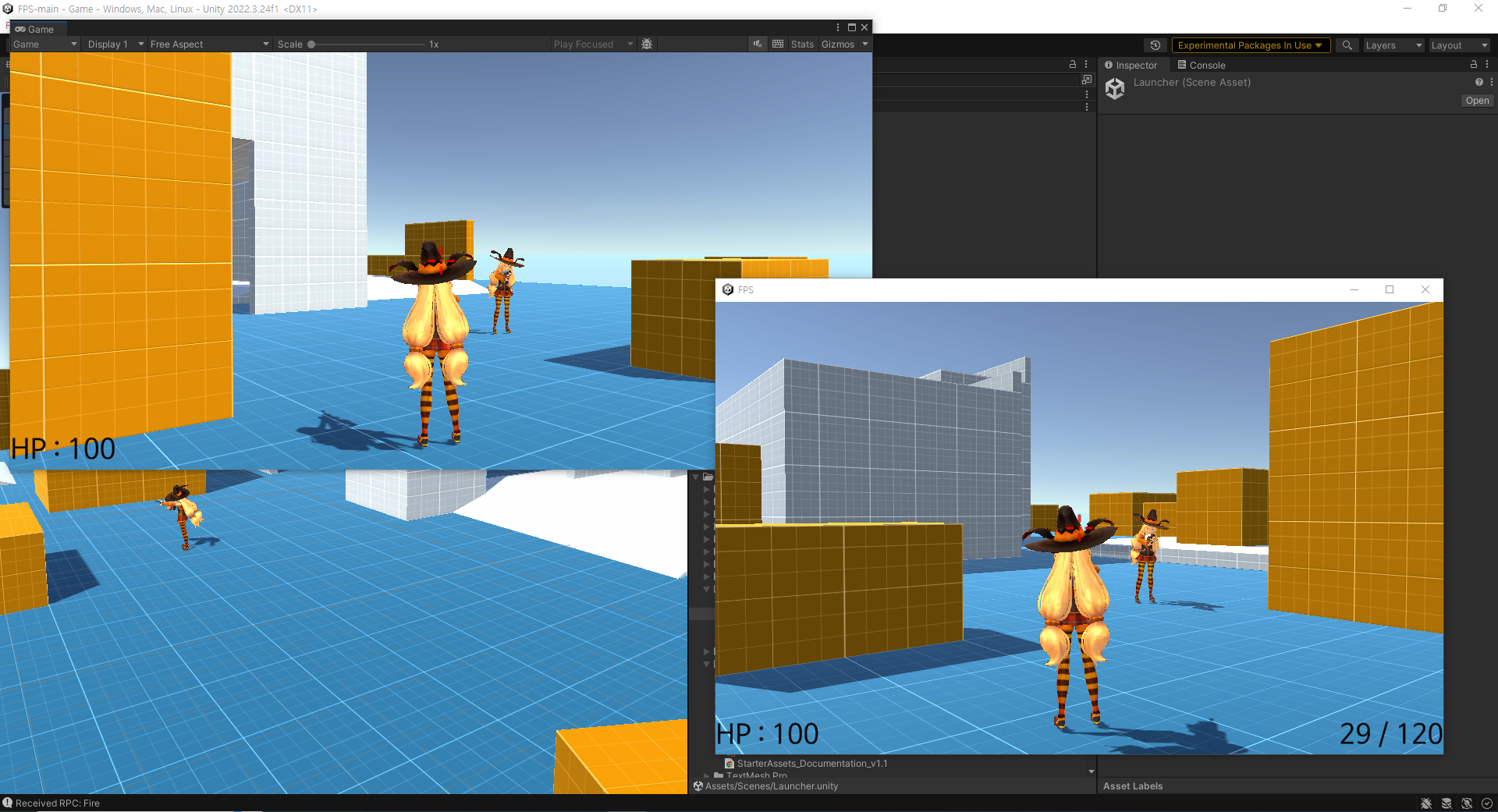Screen dimensions: 1498x812
Task: Restore down the main Unity window
Action: click(1443, 9)
